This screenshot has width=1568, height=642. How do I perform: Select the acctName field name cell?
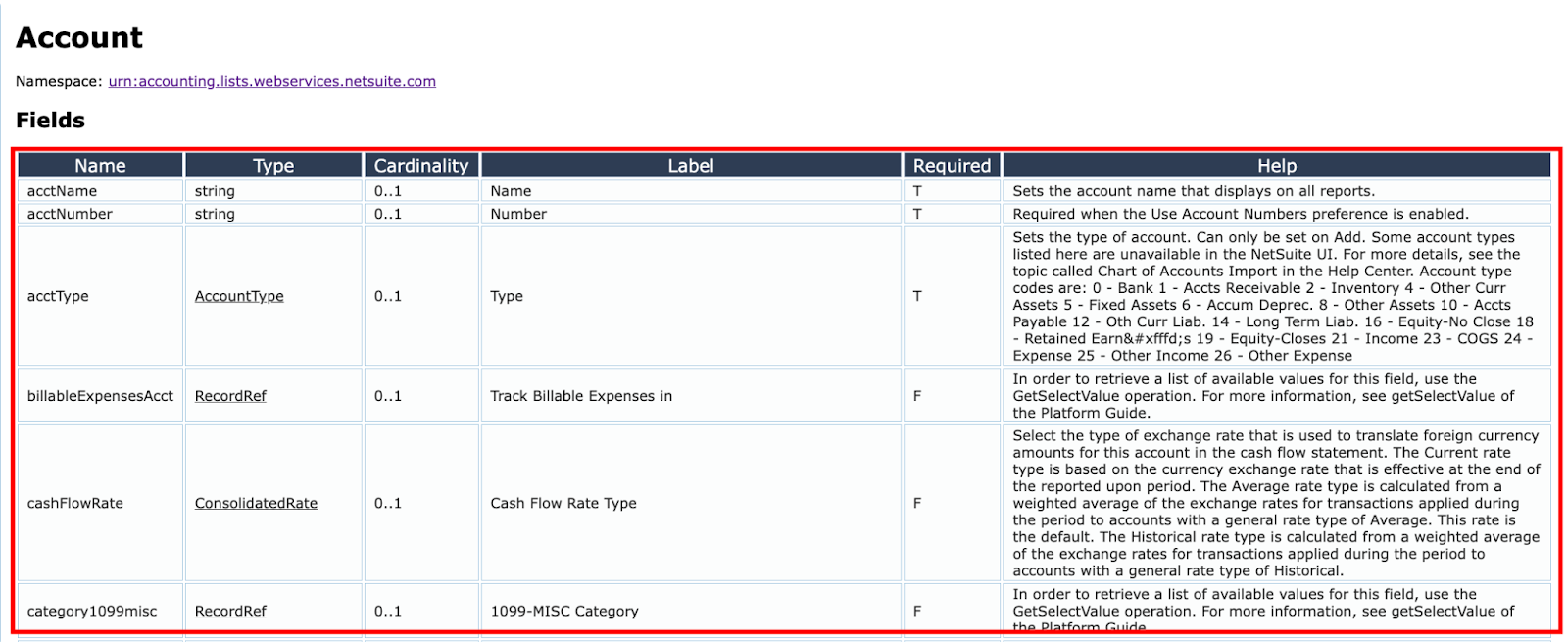pyautogui.click(x=100, y=191)
